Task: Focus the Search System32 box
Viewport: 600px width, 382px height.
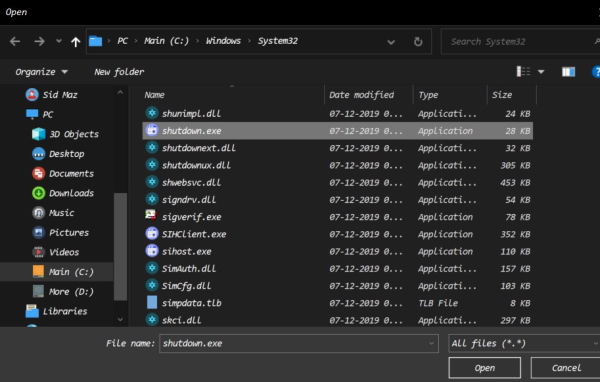Action: (520, 41)
